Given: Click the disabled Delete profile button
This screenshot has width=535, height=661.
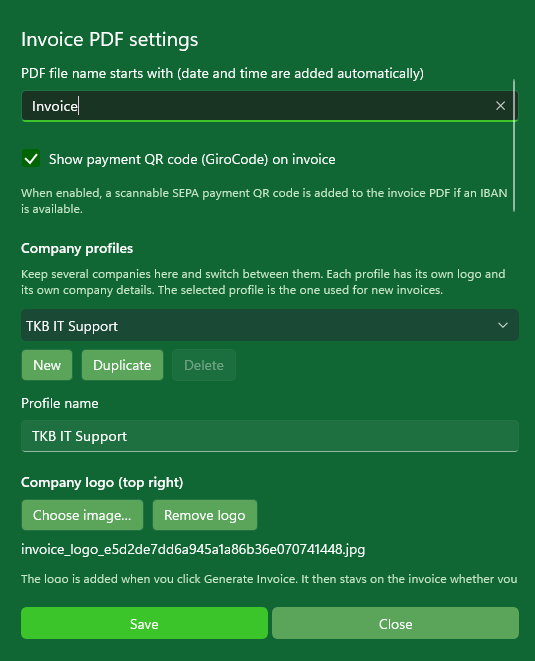Looking at the screenshot, I should click(x=204, y=365).
